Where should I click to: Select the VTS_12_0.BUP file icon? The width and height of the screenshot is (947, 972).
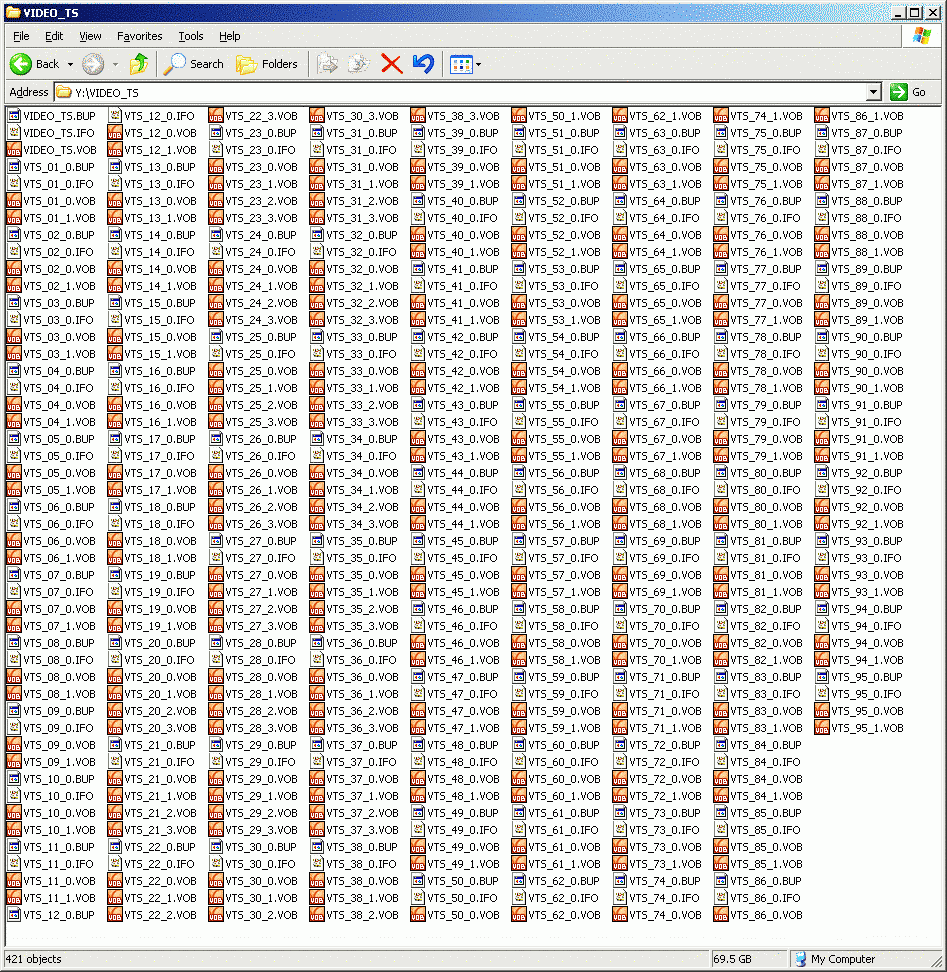coord(14,915)
